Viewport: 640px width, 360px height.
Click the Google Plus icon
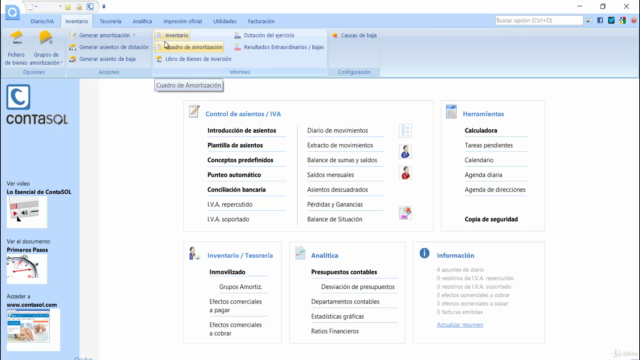[622, 20]
